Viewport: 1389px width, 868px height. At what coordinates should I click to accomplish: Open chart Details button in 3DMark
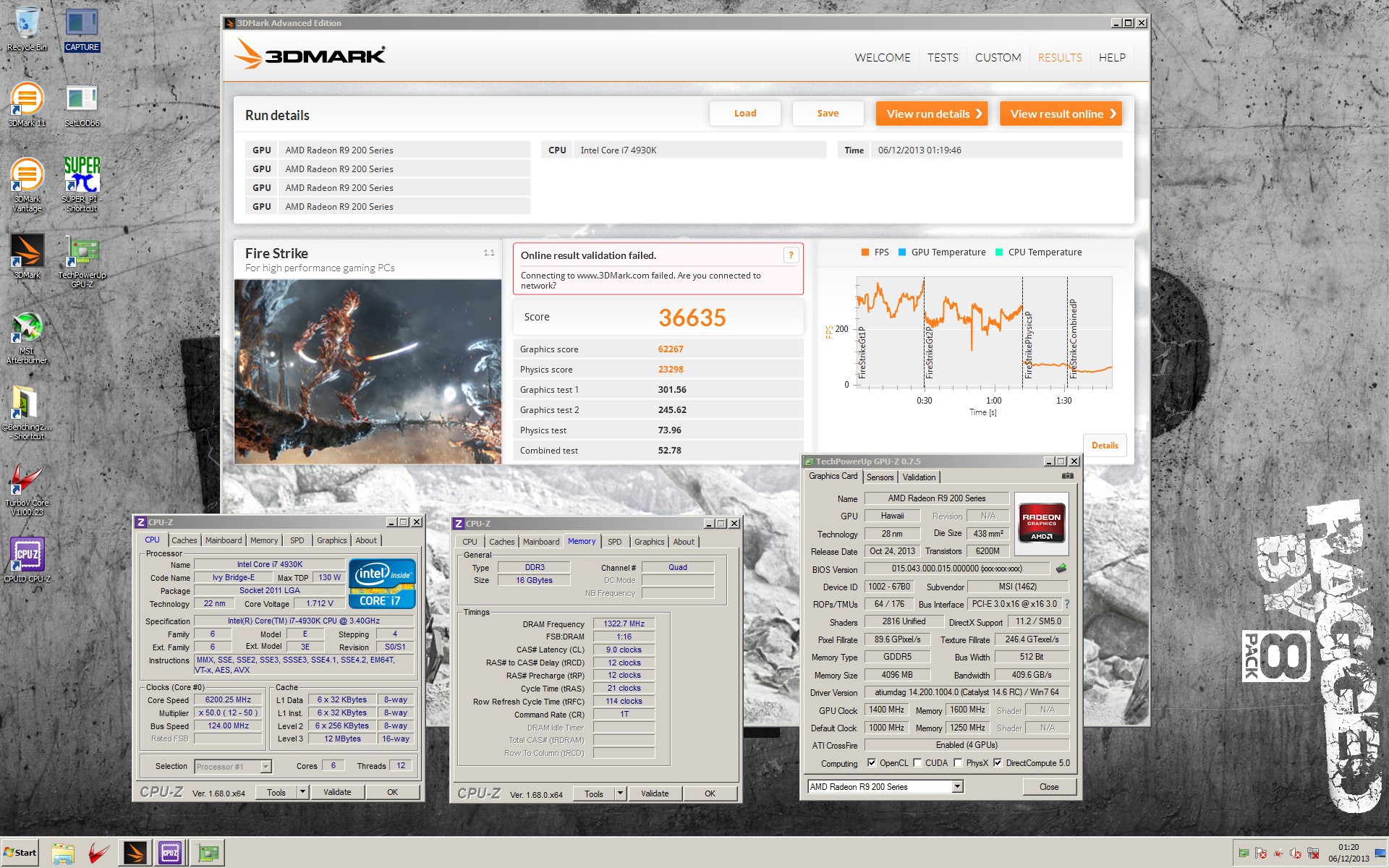coord(1105,446)
